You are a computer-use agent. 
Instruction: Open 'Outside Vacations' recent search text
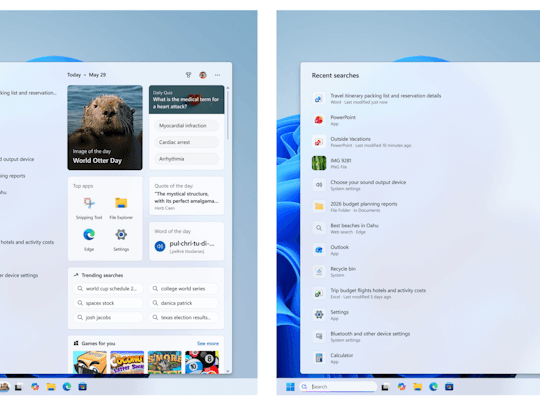(x=350, y=139)
